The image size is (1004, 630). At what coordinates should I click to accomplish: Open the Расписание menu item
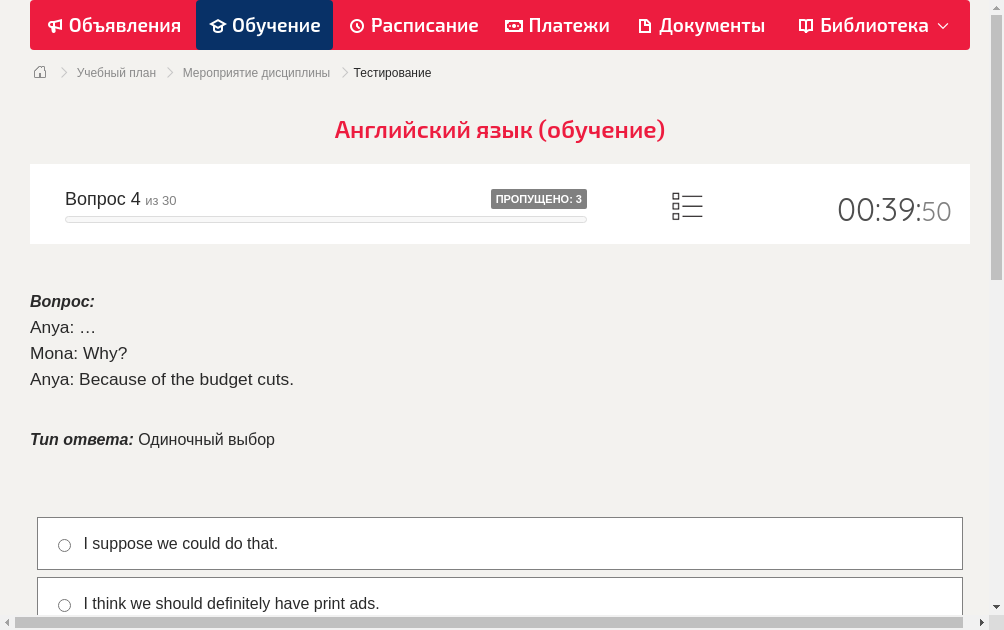coord(424,26)
